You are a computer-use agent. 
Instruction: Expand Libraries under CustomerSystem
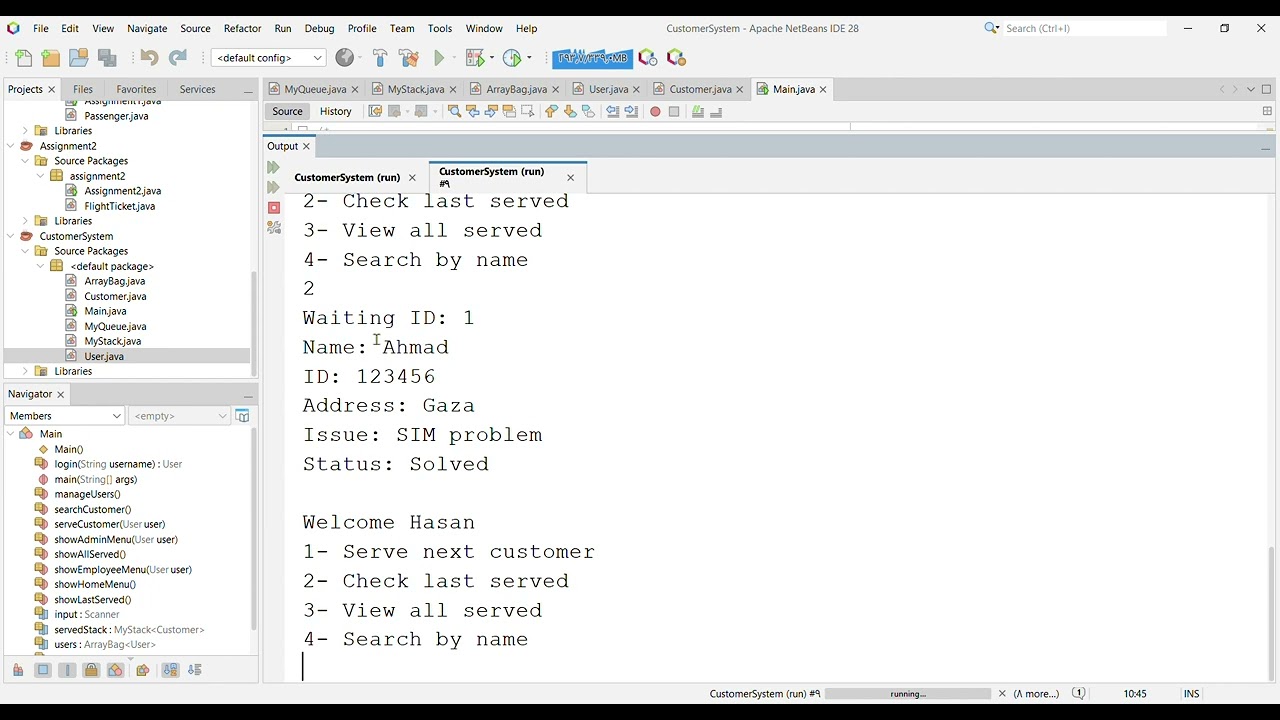click(x=26, y=371)
